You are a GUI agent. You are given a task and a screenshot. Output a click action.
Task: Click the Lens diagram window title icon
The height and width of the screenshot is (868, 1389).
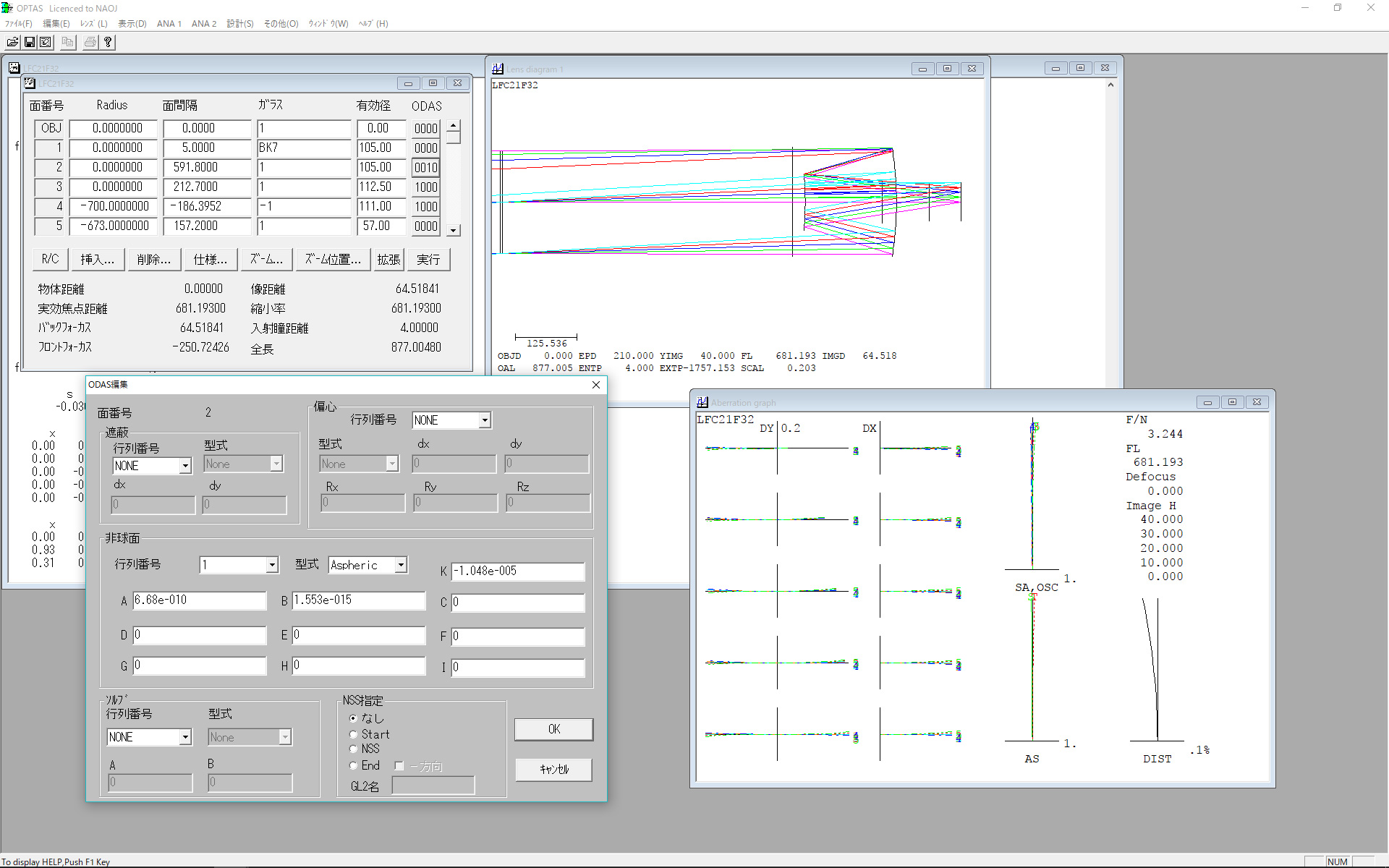click(x=498, y=69)
